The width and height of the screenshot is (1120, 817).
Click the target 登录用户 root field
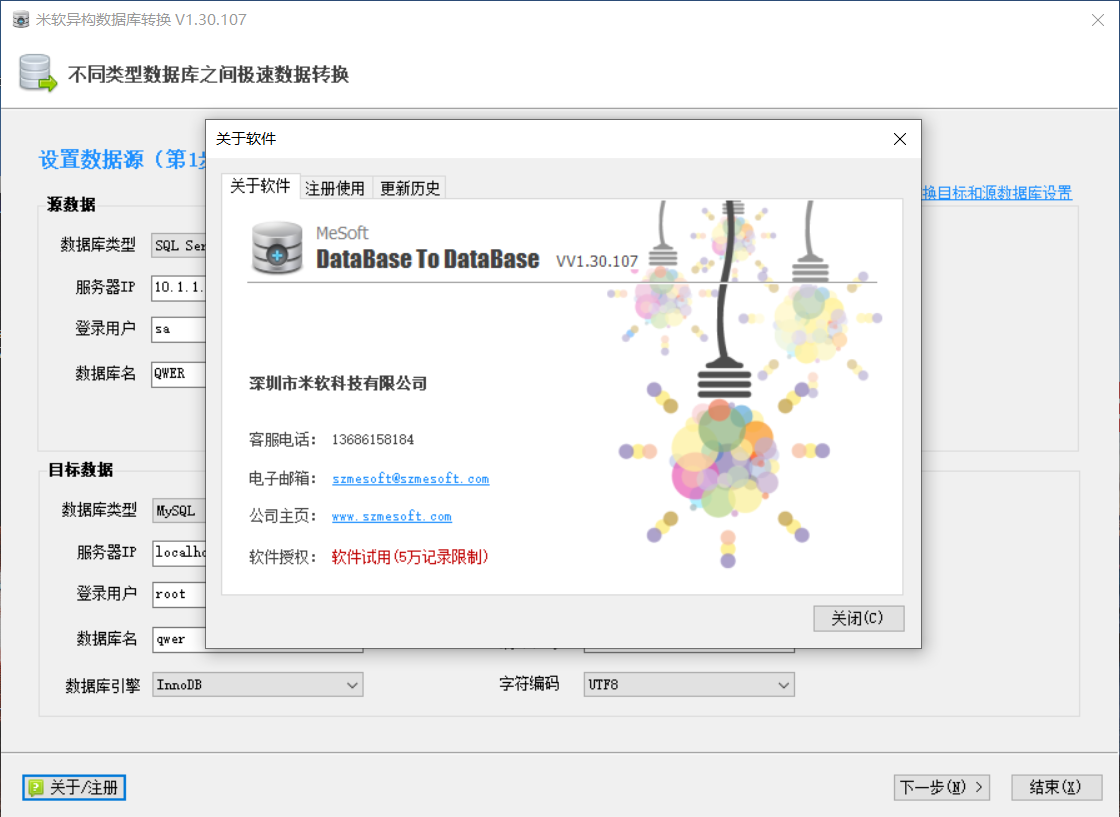click(179, 594)
